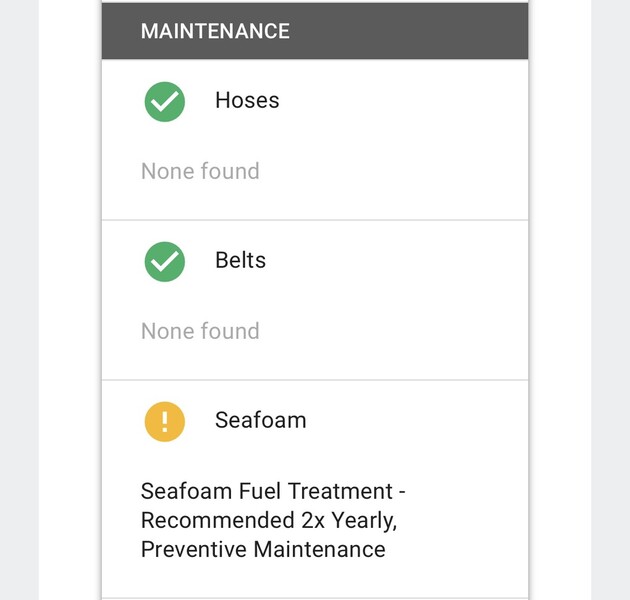630x600 pixels.
Task: Click the MAINTENANCE section header title
Action: pos(215,31)
